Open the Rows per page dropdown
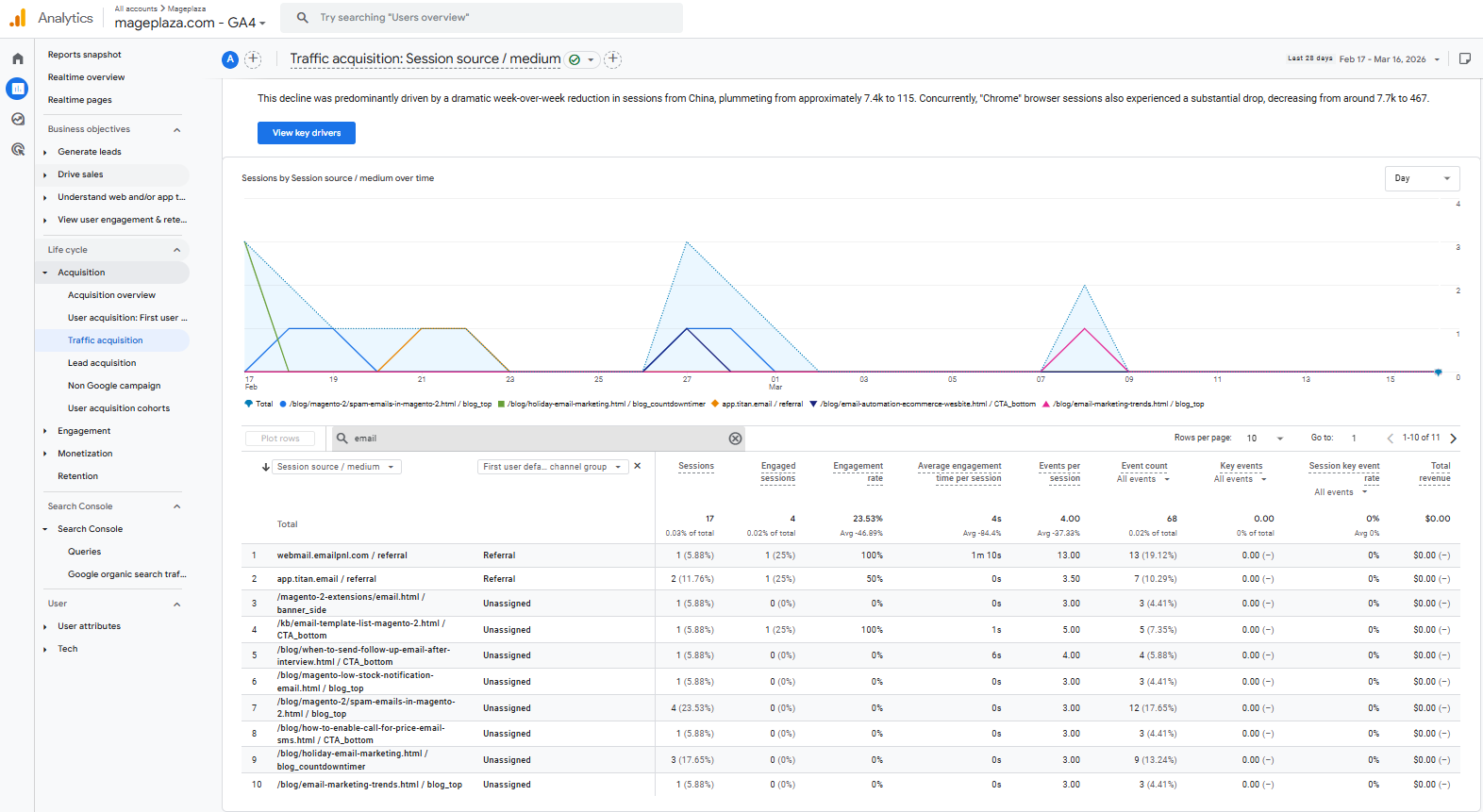Viewport: 1483px width, 812px height. (1264, 438)
